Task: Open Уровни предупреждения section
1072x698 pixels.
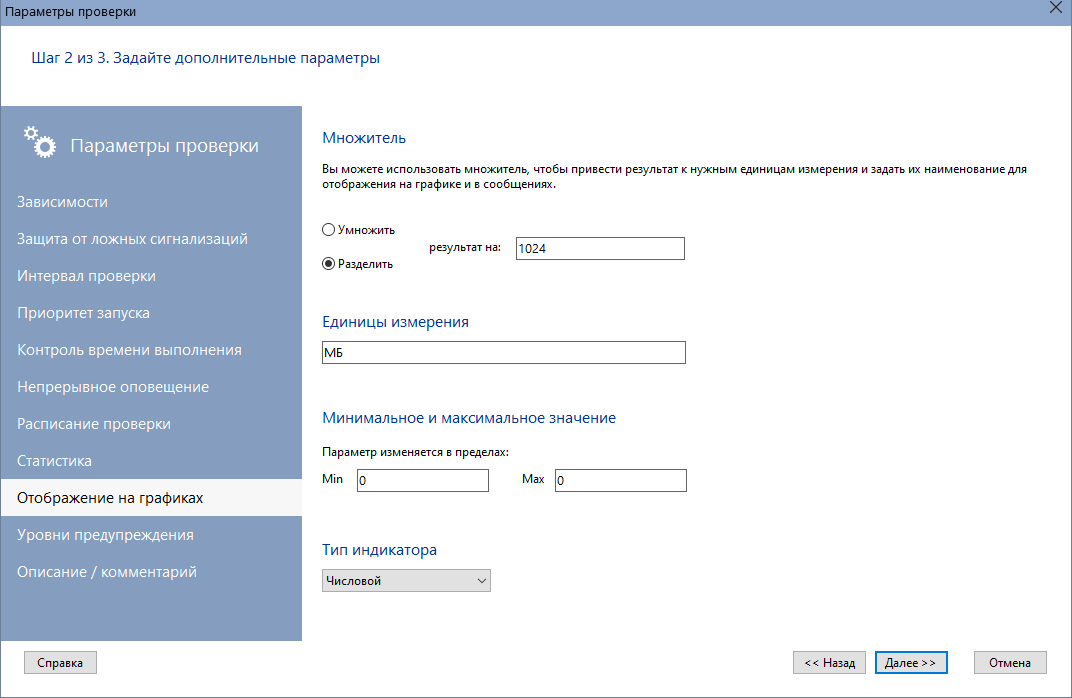Action: 151,534
